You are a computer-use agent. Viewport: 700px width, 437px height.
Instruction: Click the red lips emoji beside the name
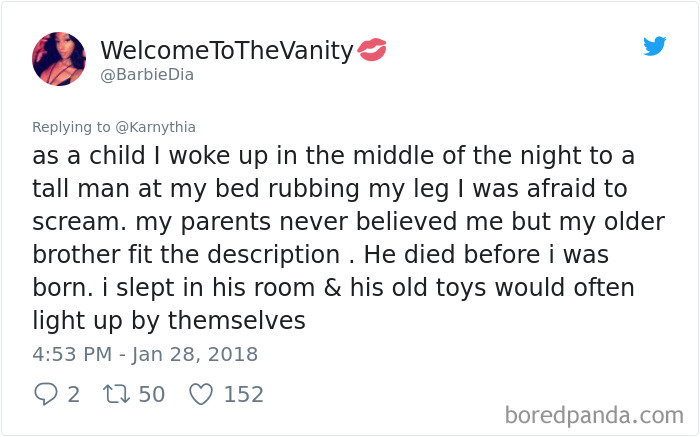point(371,49)
